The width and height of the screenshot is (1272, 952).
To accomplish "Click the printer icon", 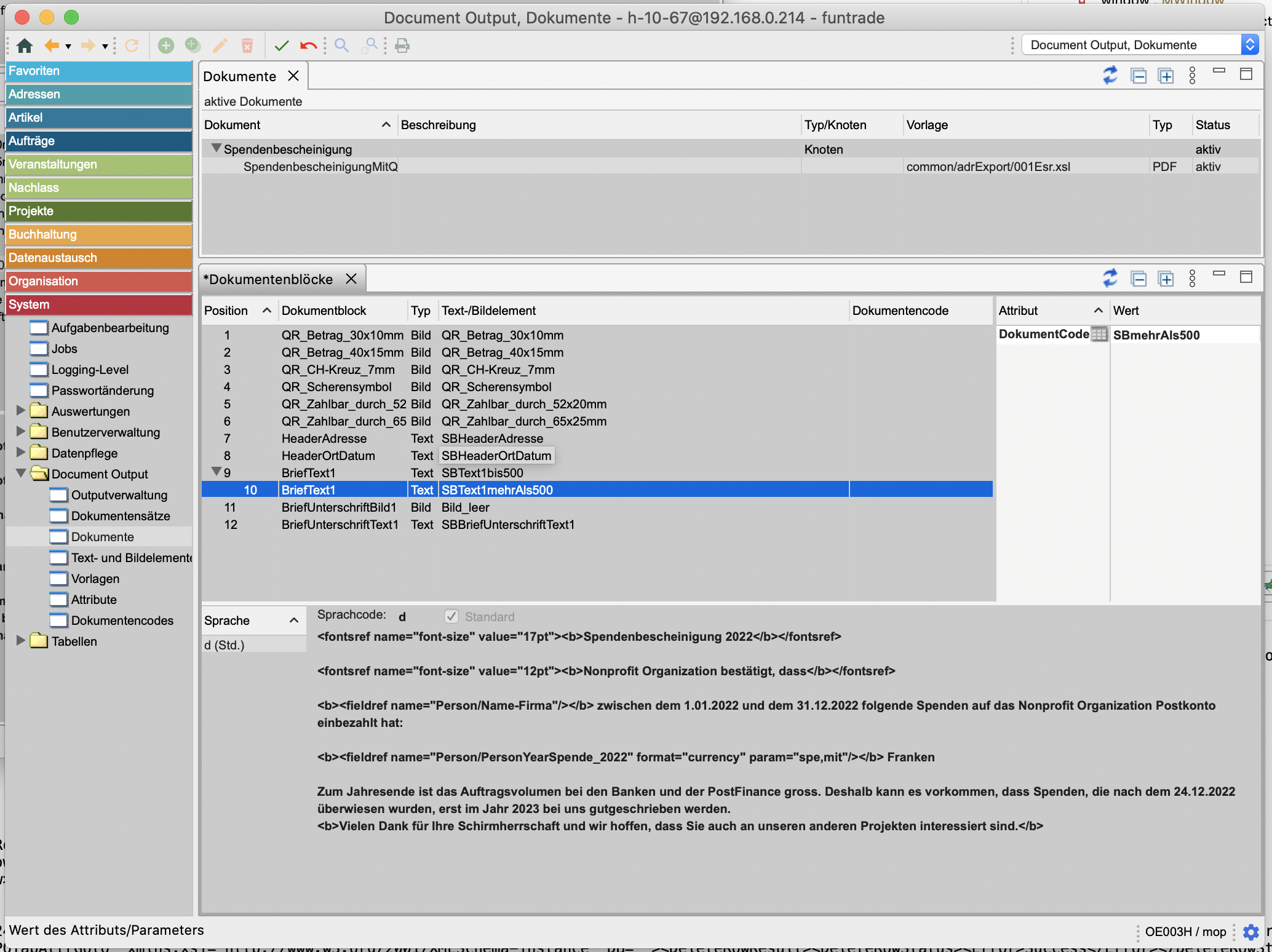I will 402,46.
